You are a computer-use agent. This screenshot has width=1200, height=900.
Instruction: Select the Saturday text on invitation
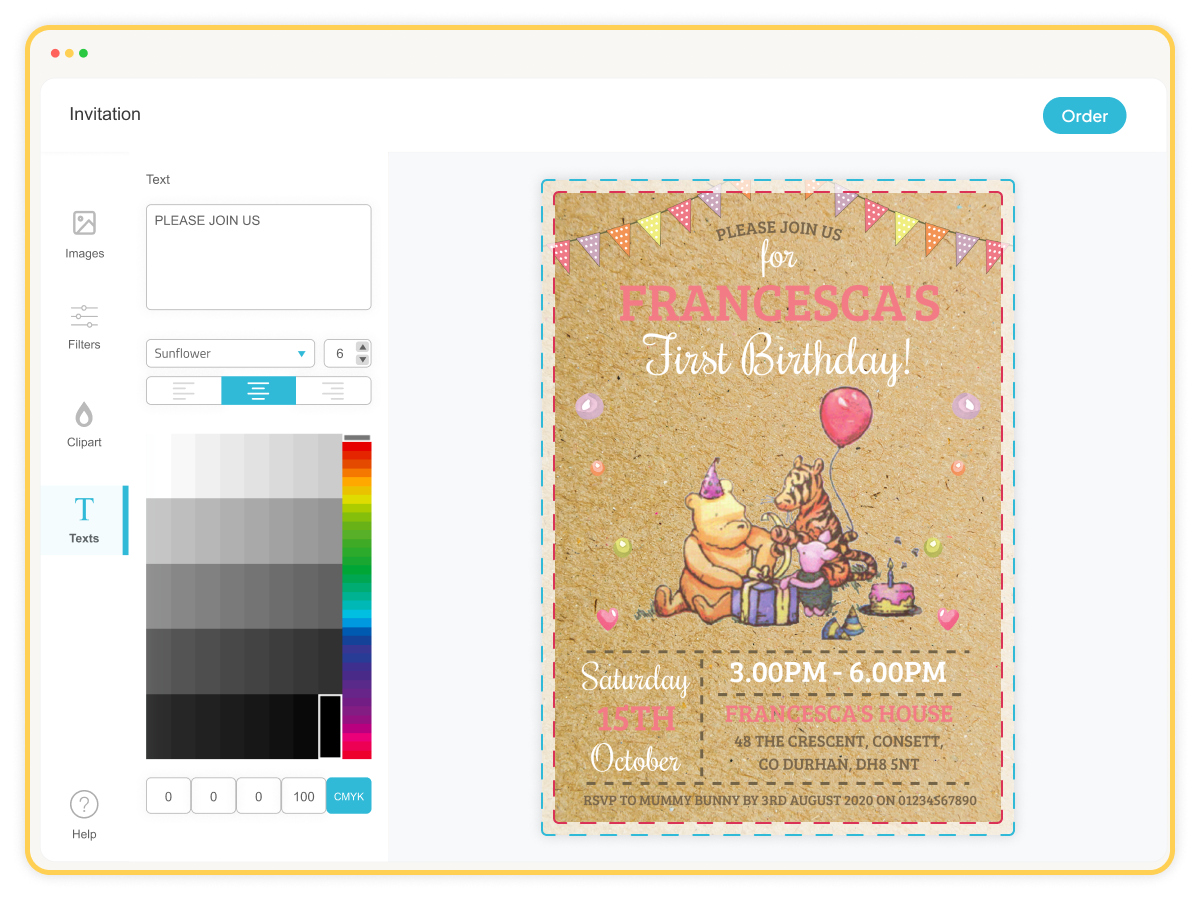[636, 680]
